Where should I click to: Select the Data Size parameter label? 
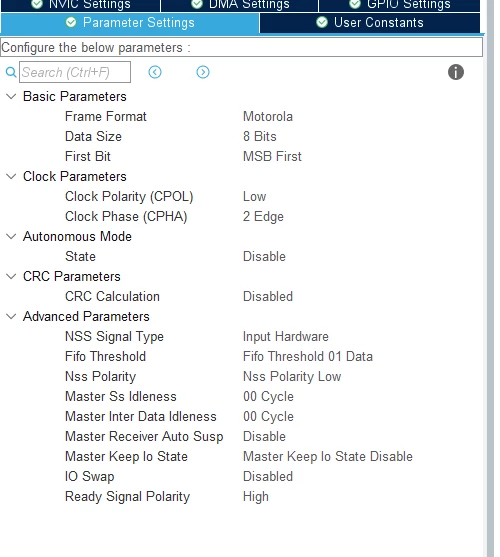tap(93, 136)
